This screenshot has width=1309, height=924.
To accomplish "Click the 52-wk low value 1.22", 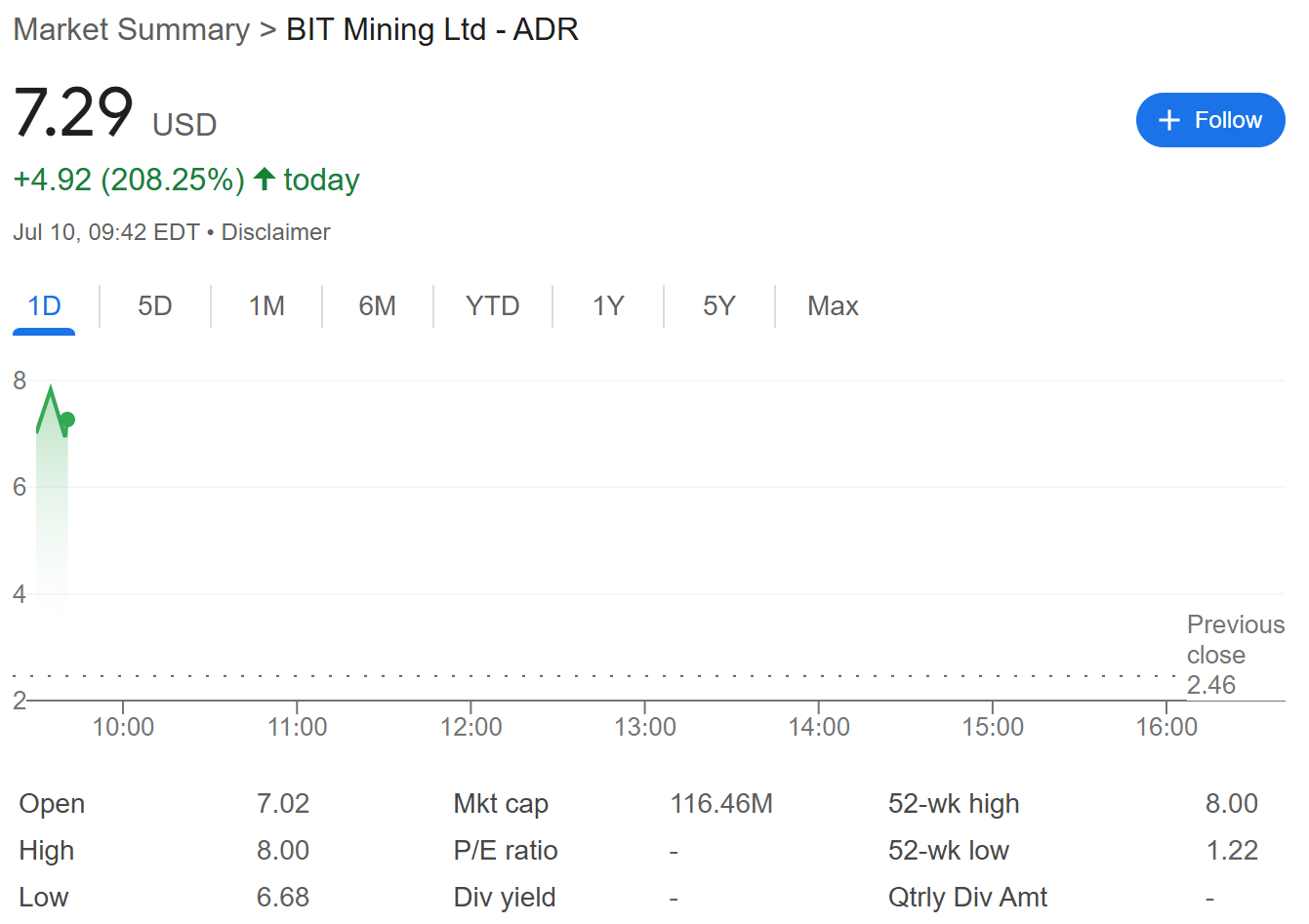I will 1232,851.
